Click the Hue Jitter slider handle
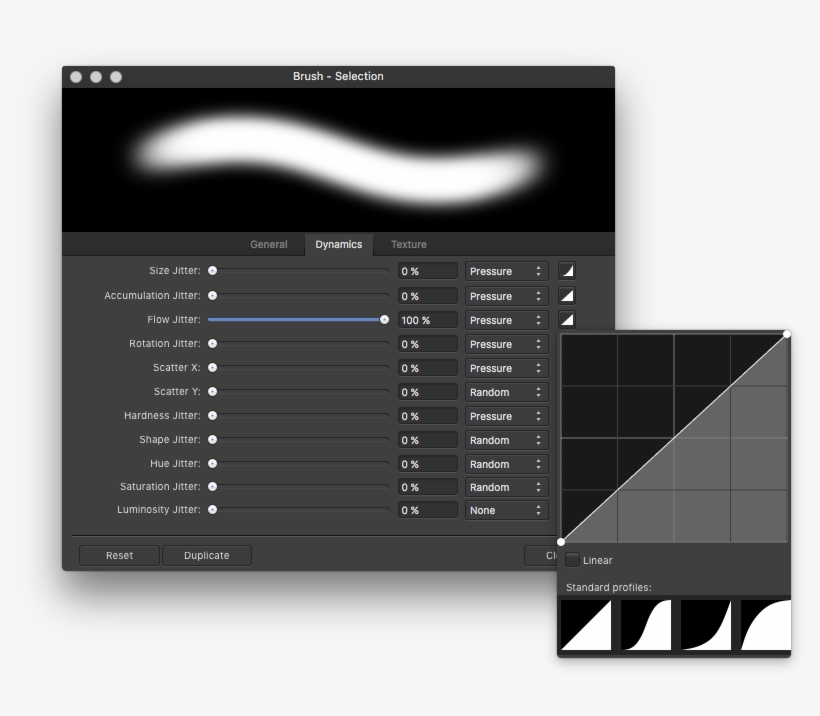 coord(212,463)
